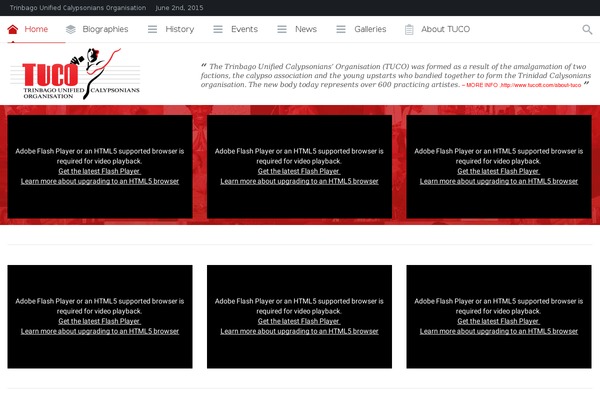Open the News menu item

pos(306,29)
